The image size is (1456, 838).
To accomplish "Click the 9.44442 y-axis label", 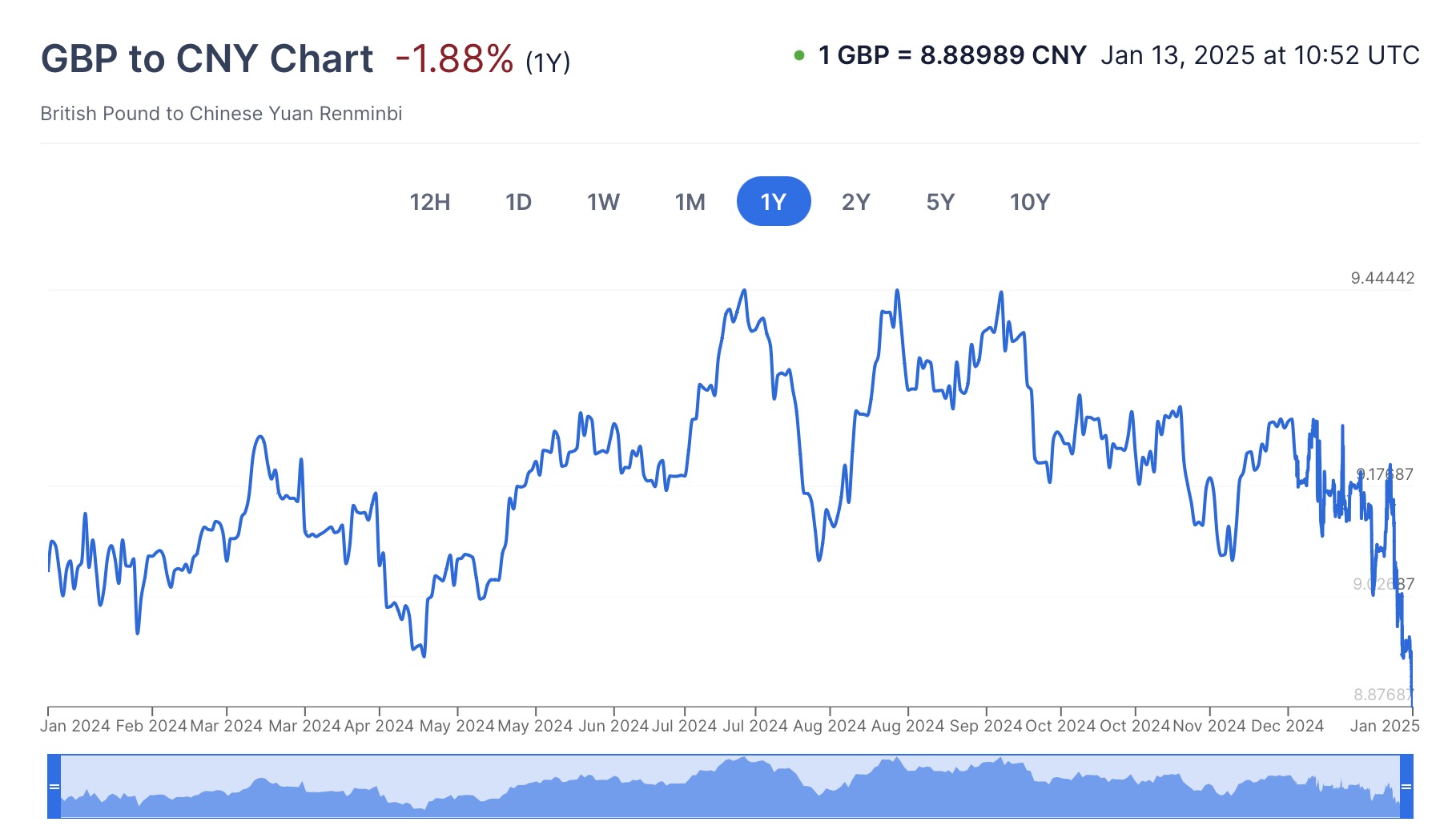I will 1382,278.
